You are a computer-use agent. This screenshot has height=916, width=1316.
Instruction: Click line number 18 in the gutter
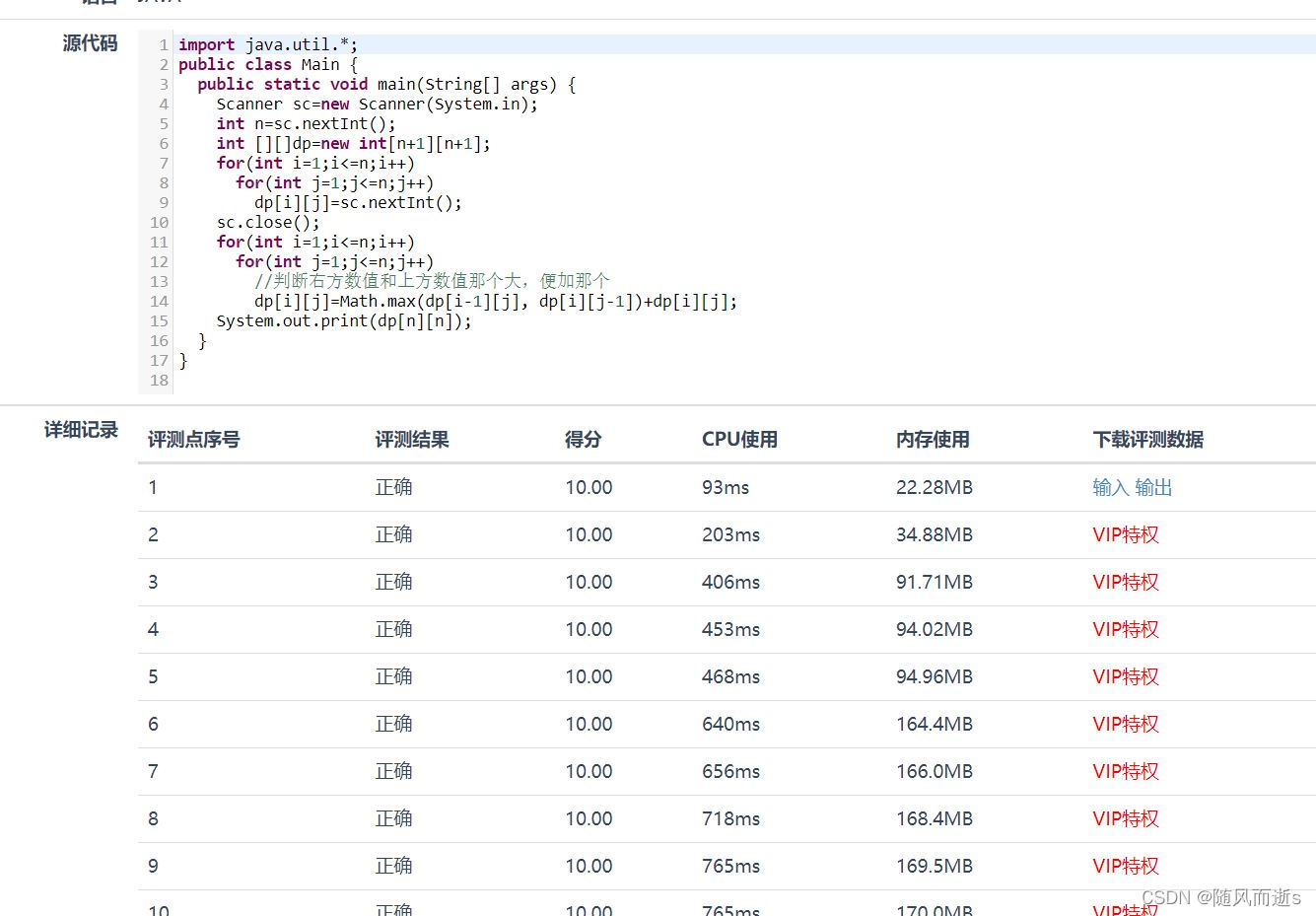point(160,380)
